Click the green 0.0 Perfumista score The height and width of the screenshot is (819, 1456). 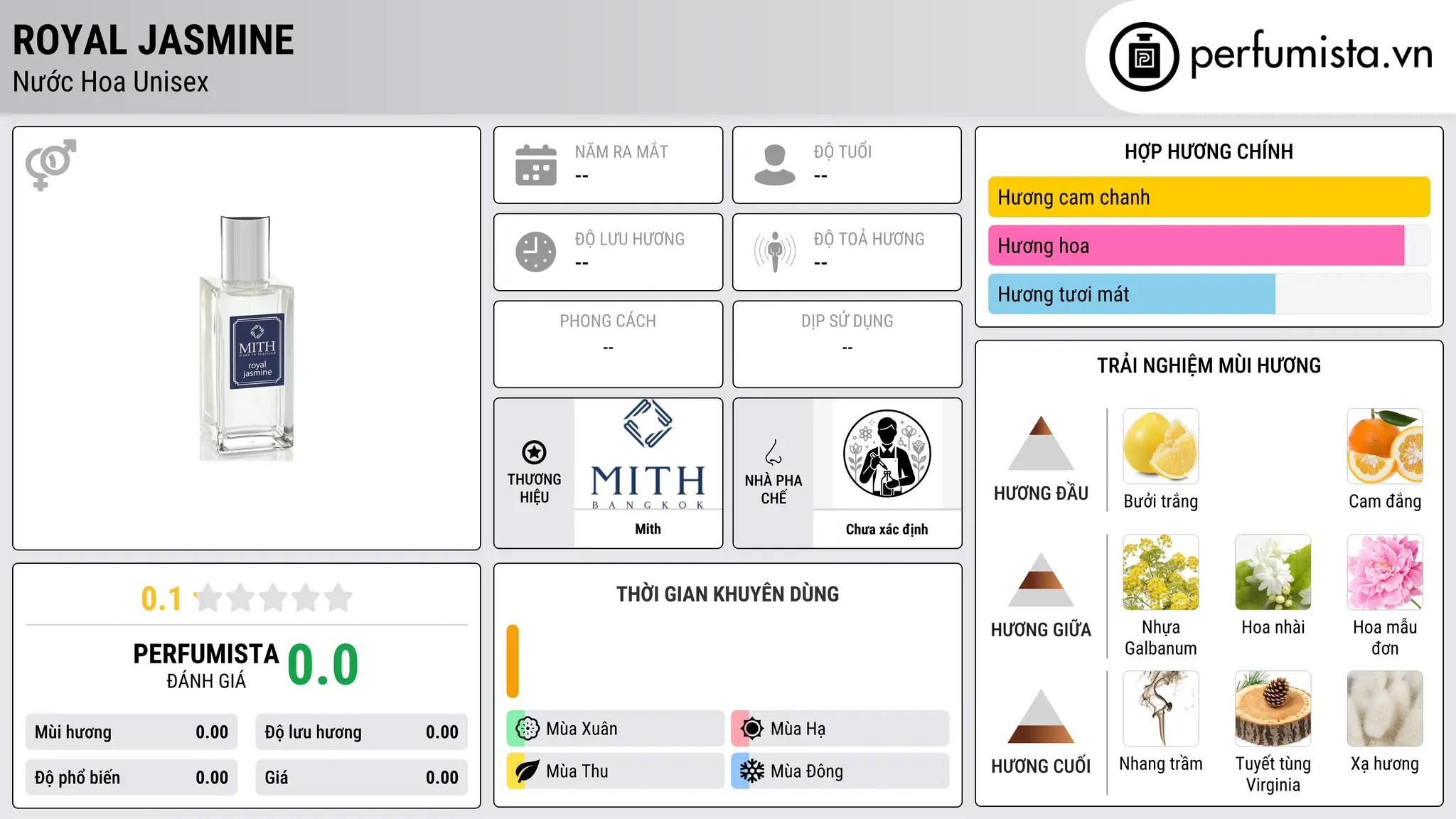coord(323,665)
